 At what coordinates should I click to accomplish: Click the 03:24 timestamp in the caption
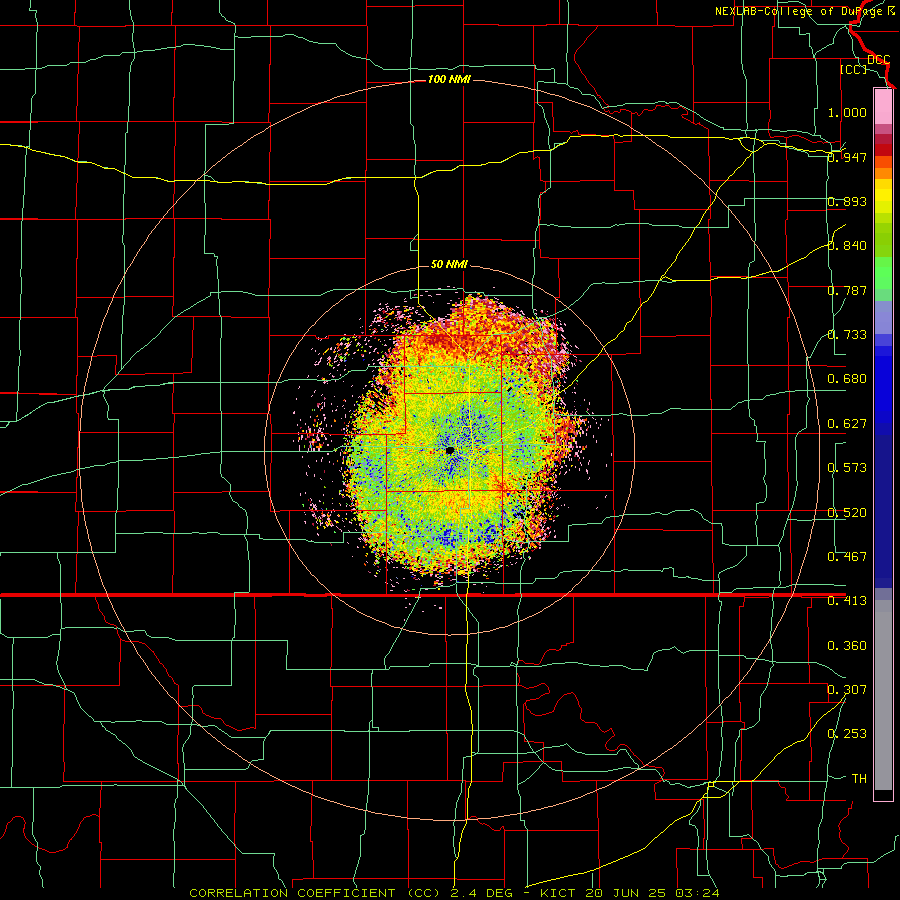(x=698, y=893)
